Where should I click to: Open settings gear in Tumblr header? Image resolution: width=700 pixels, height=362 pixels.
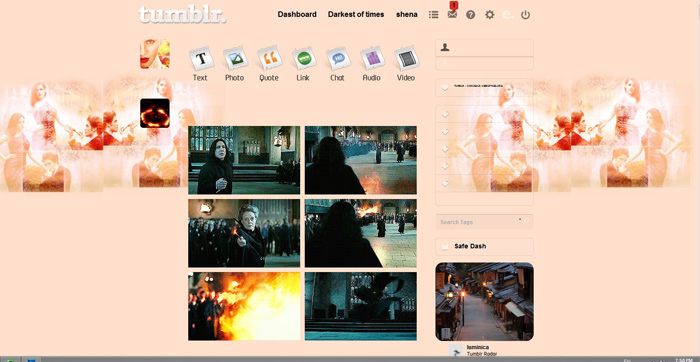[490, 15]
